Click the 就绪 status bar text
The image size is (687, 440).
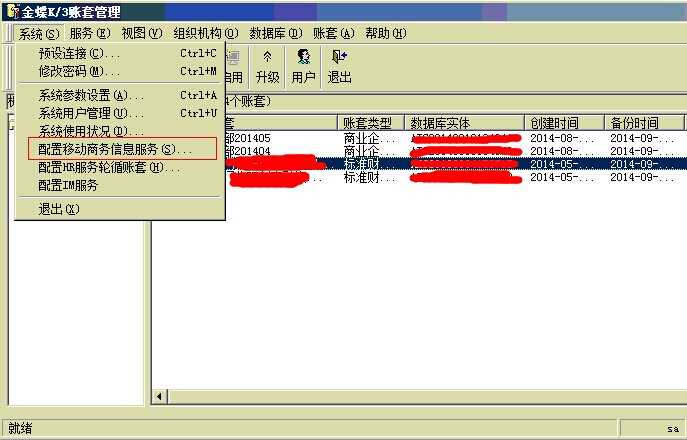coord(20,428)
